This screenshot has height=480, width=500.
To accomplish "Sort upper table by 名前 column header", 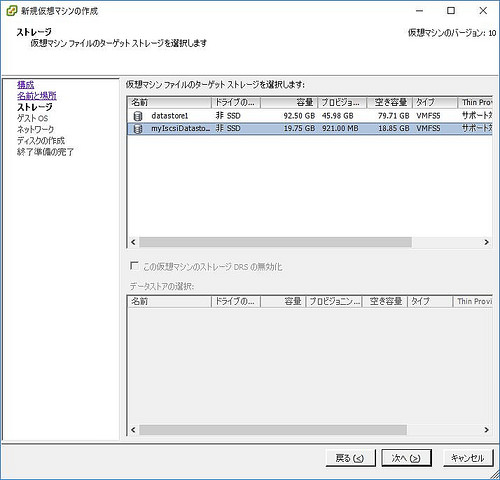I will [170, 102].
